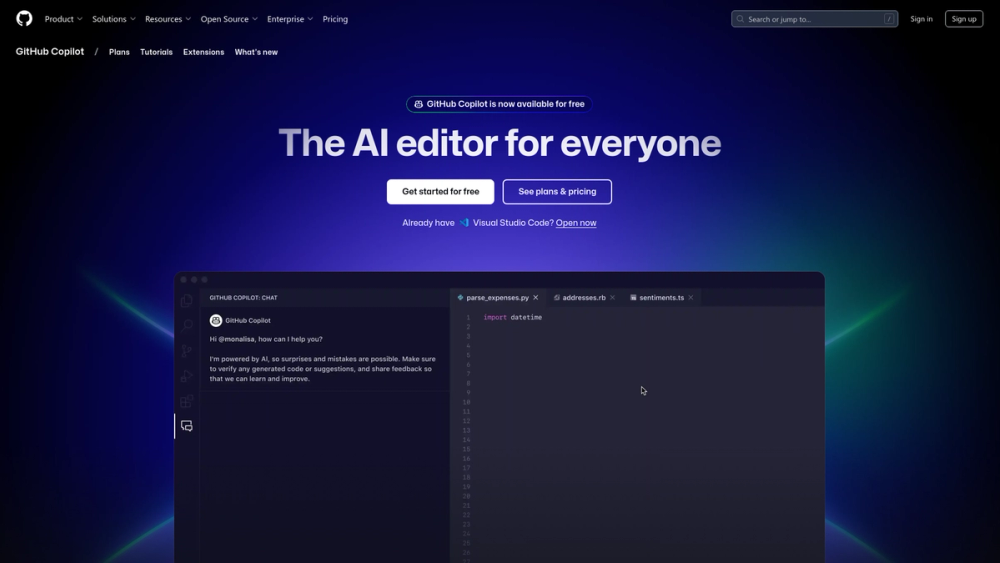Click line number 10 in the editor gutter
The image size is (1000, 563).
[x=466, y=402]
